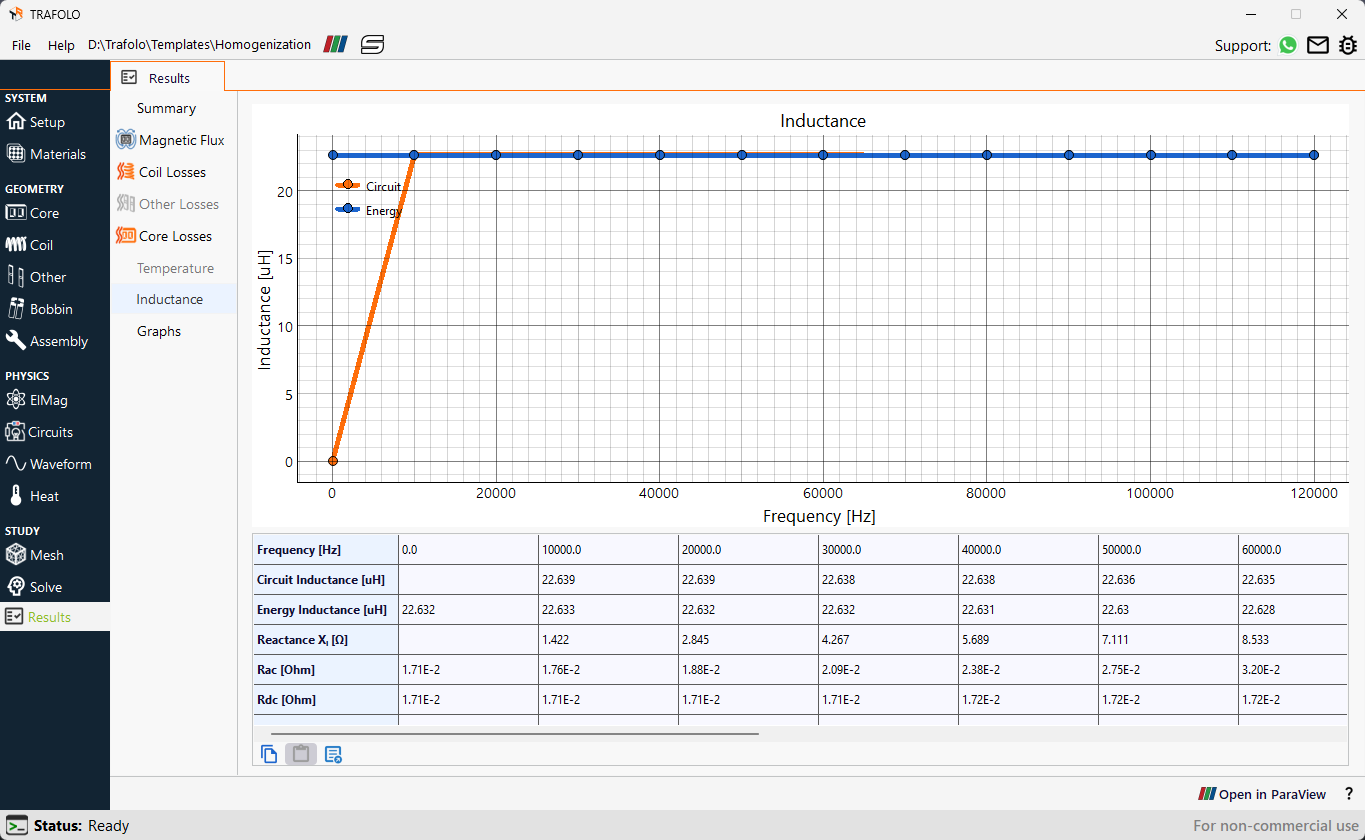Screen dimensions: 1365x840
Task: Select the Rac cell 3.20E-2
Action: pos(1293,670)
